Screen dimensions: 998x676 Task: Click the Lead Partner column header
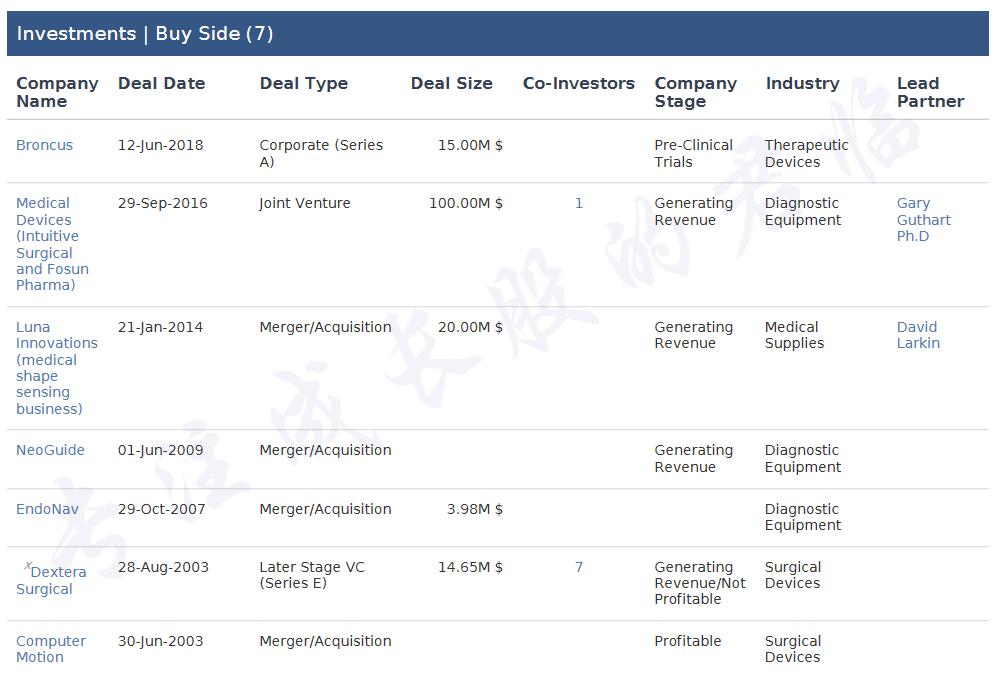[930, 92]
